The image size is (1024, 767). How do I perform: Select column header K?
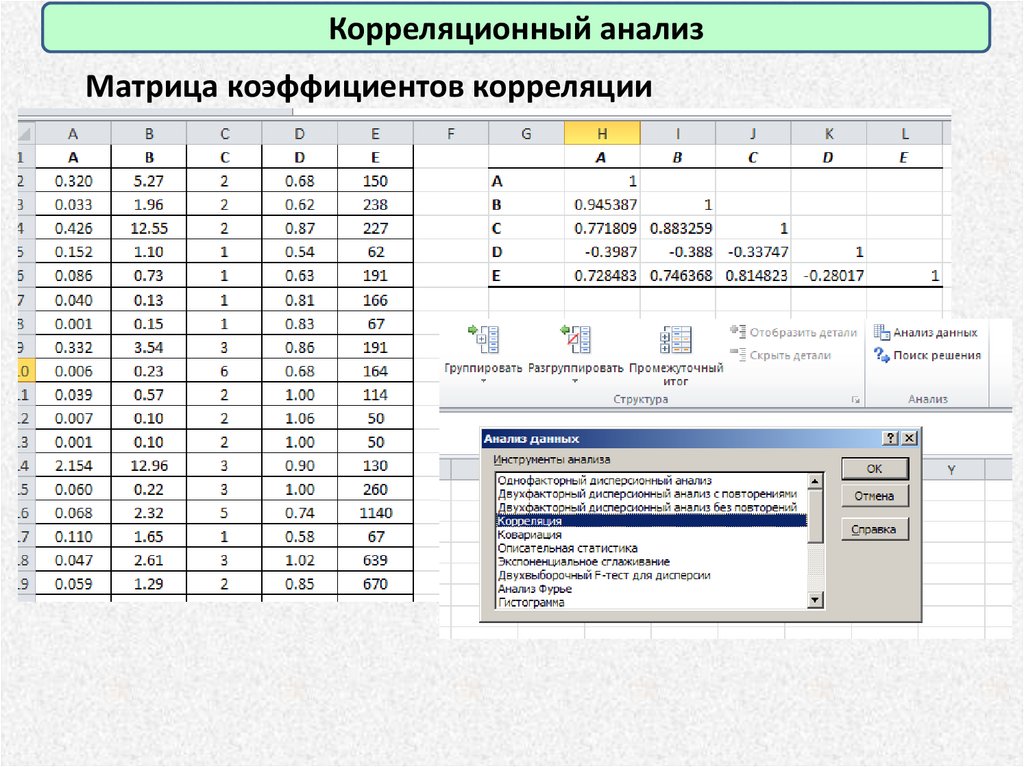[829, 134]
